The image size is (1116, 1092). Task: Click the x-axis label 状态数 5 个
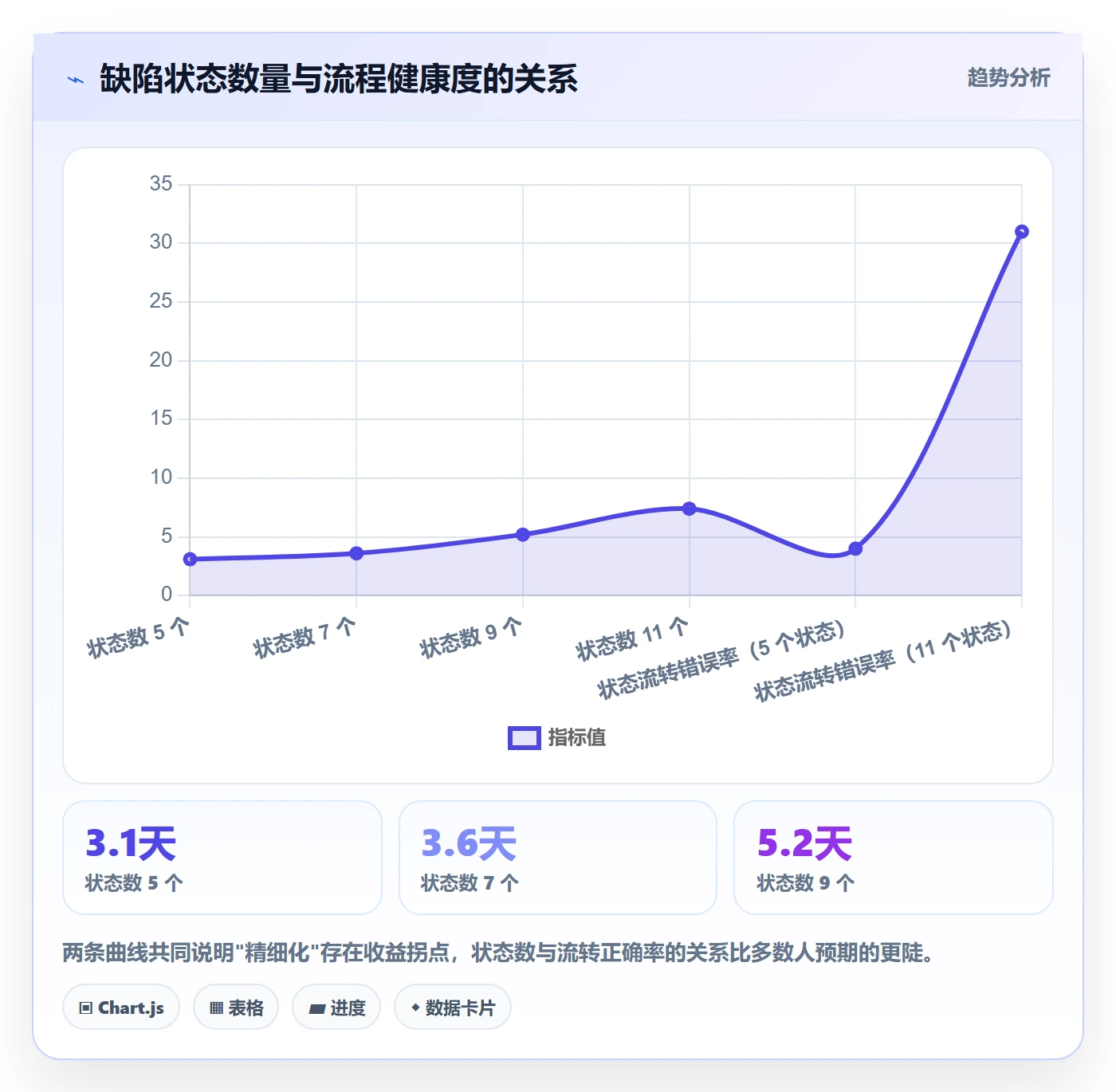[x=139, y=637]
